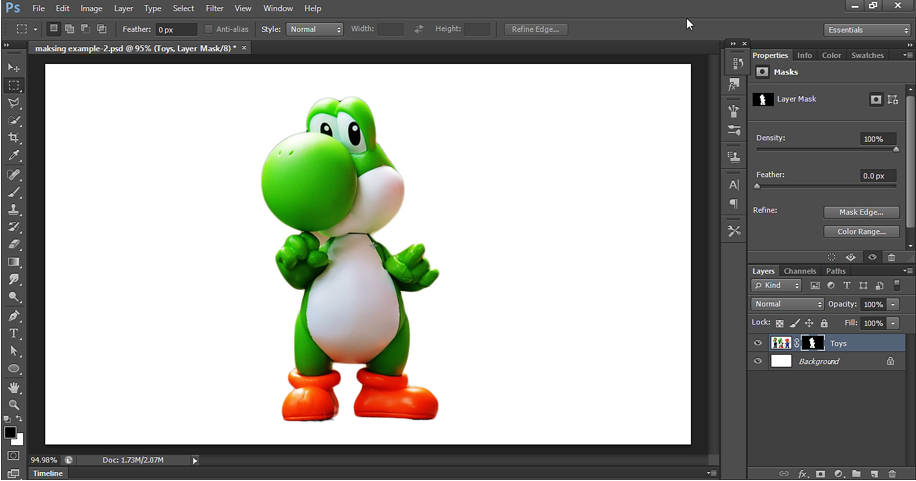Select the Smudge tool

click(x=14, y=279)
